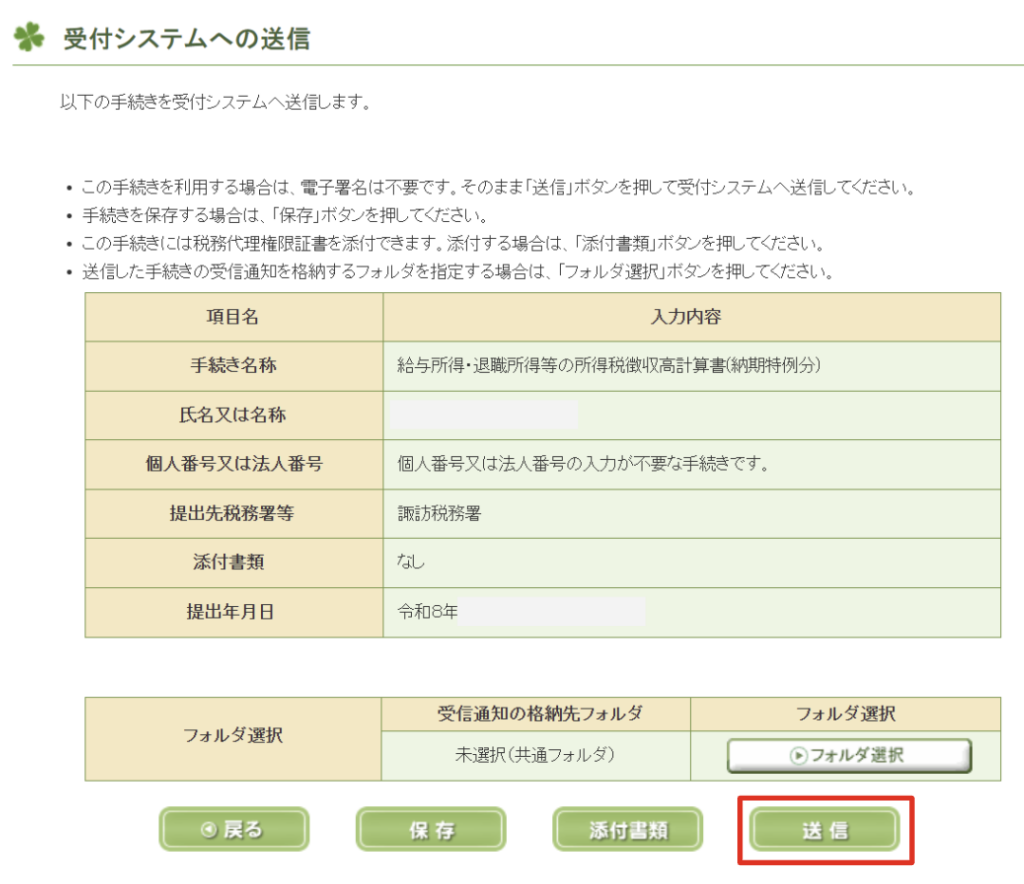Screen dimensions: 1024x884
Task: Click the 手続き名称 row label
Action: (x=234, y=366)
